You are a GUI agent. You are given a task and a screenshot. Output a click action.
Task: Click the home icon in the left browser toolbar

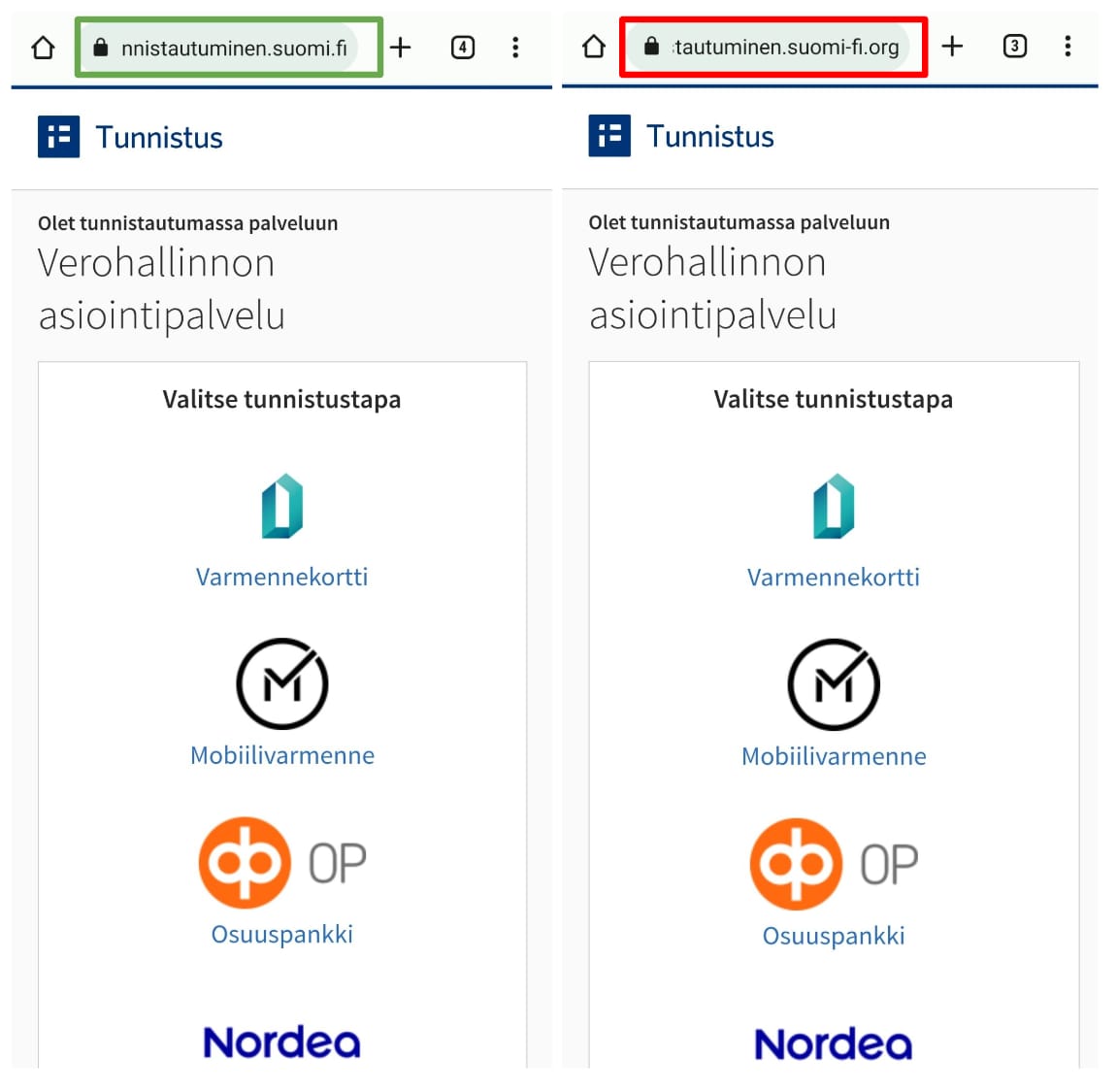point(43,46)
